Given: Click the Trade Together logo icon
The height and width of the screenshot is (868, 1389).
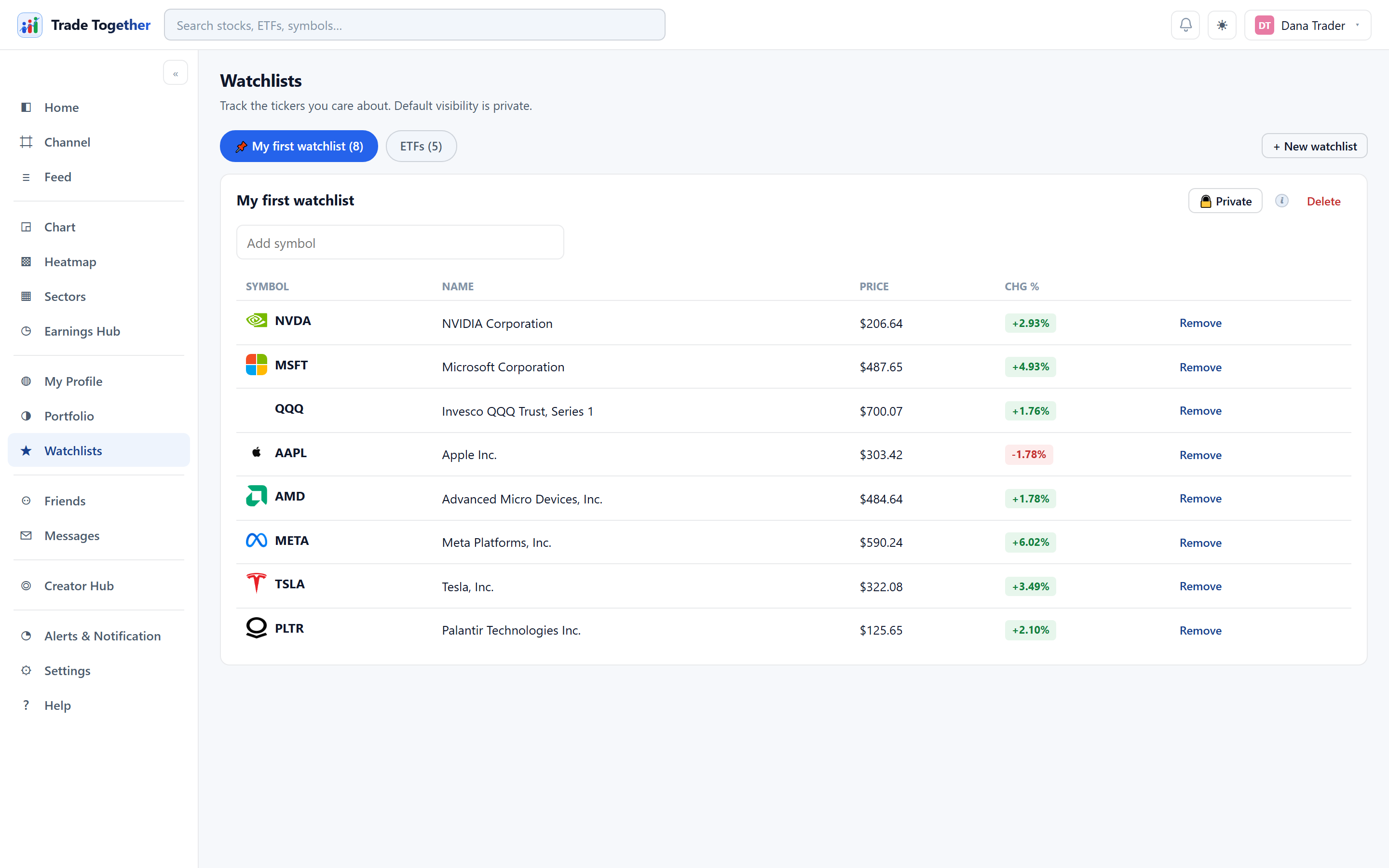Looking at the screenshot, I should (30, 25).
